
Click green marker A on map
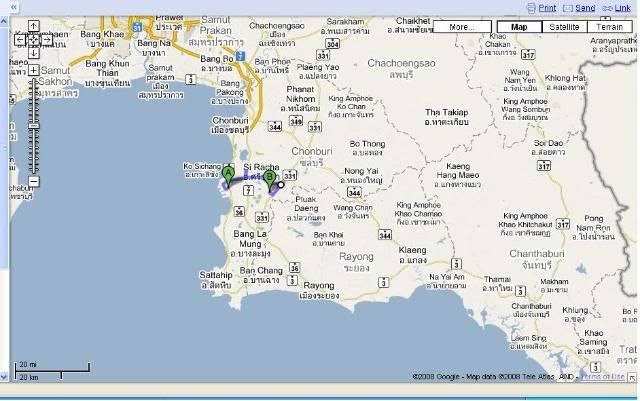(x=229, y=177)
